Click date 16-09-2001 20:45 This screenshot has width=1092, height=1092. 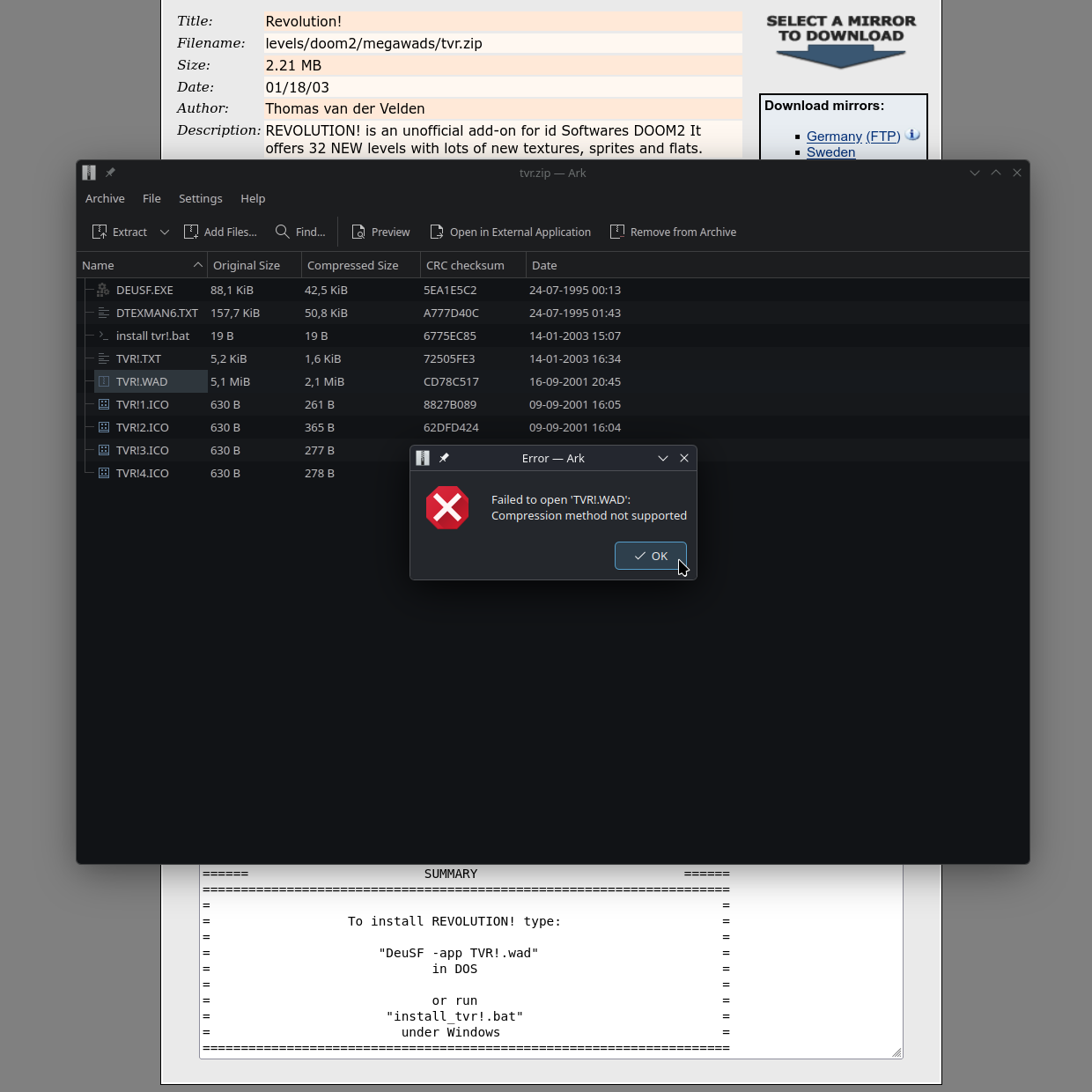point(575,381)
